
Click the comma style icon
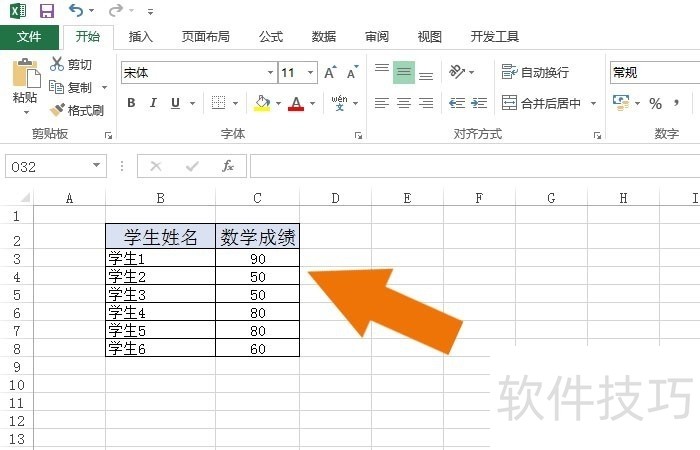[677, 103]
